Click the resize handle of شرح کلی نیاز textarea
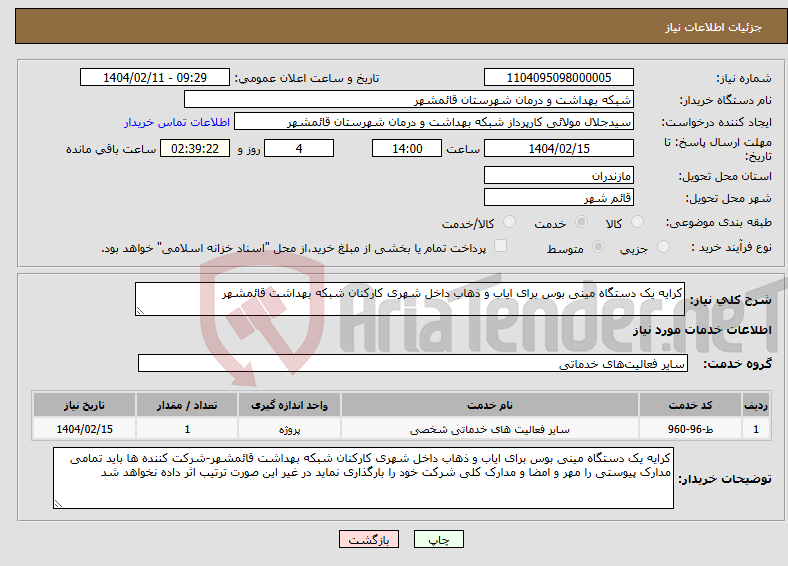The image size is (788, 566). [140, 311]
